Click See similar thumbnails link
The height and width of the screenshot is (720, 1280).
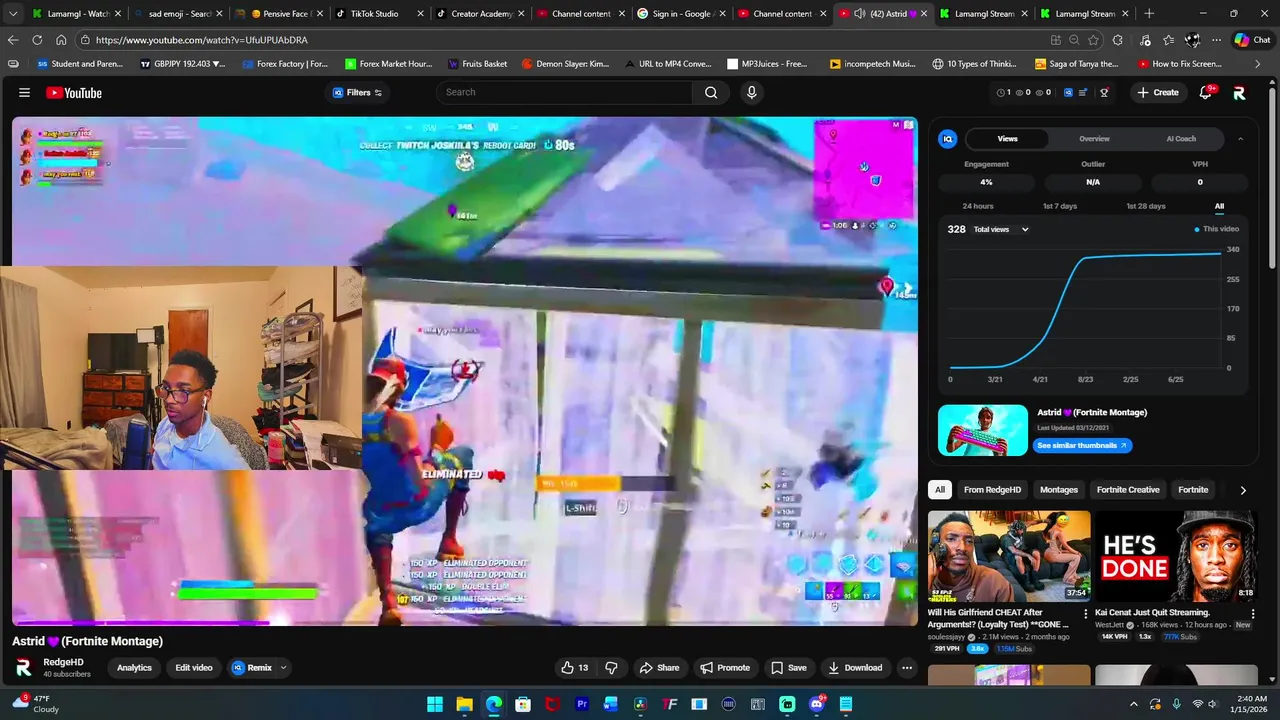tap(1082, 445)
